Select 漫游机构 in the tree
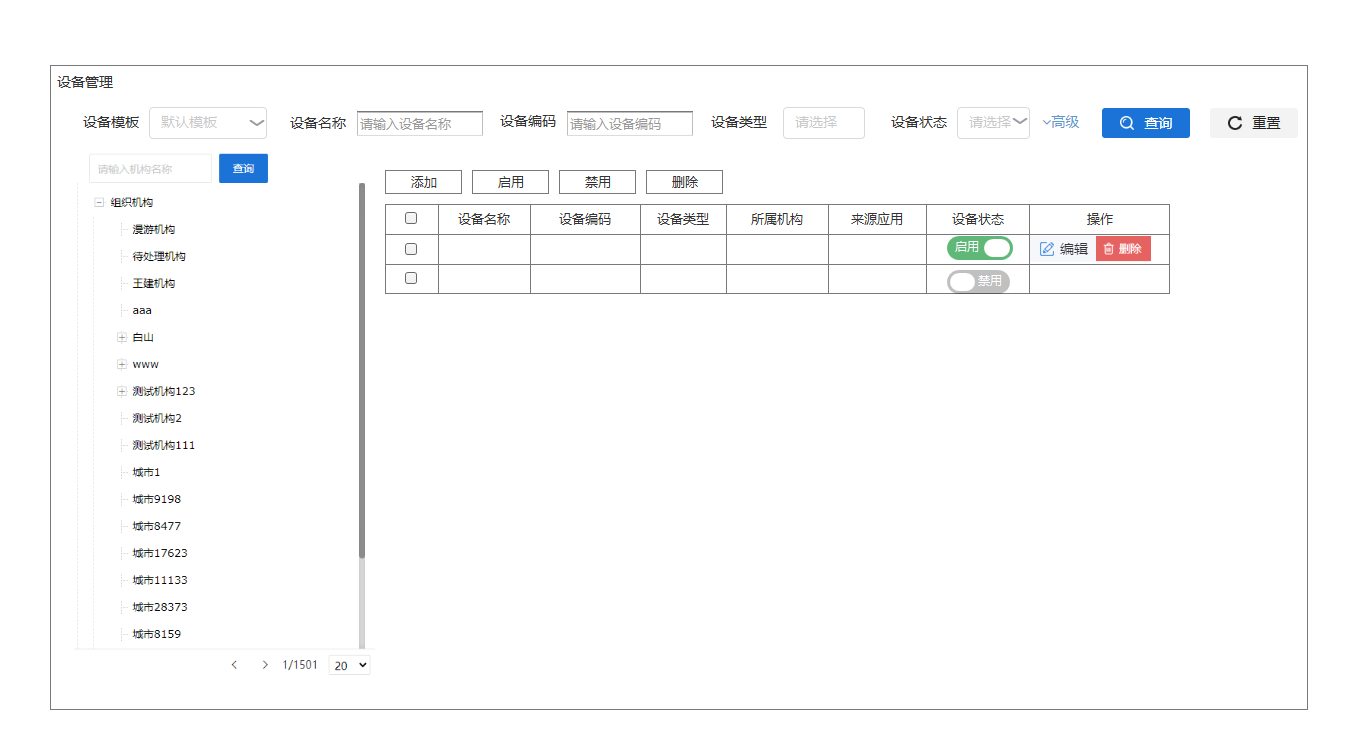The width and height of the screenshot is (1364, 750). tap(154, 229)
